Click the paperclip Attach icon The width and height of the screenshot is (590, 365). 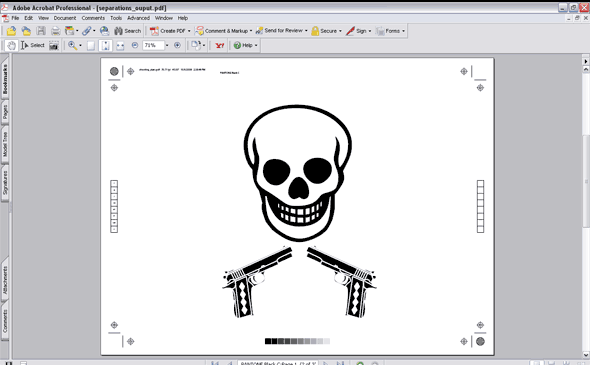pyautogui.click(x=87, y=31)
